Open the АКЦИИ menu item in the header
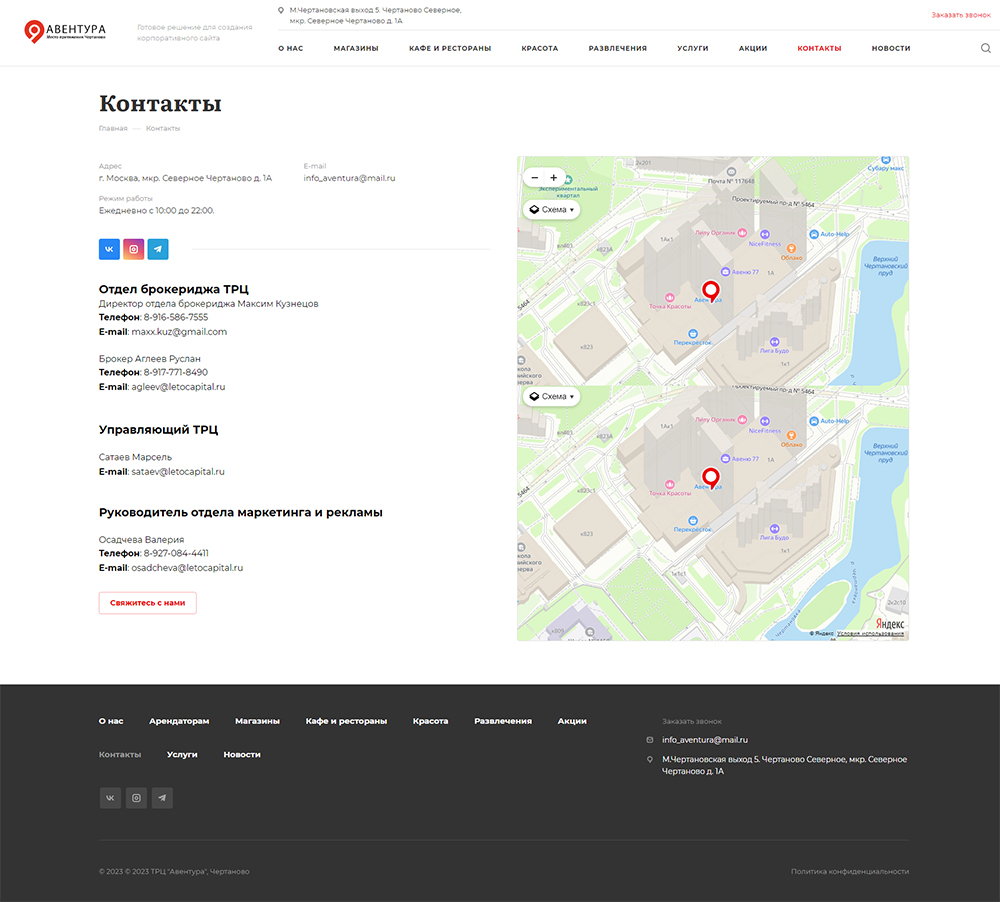 tap(753, 48)
